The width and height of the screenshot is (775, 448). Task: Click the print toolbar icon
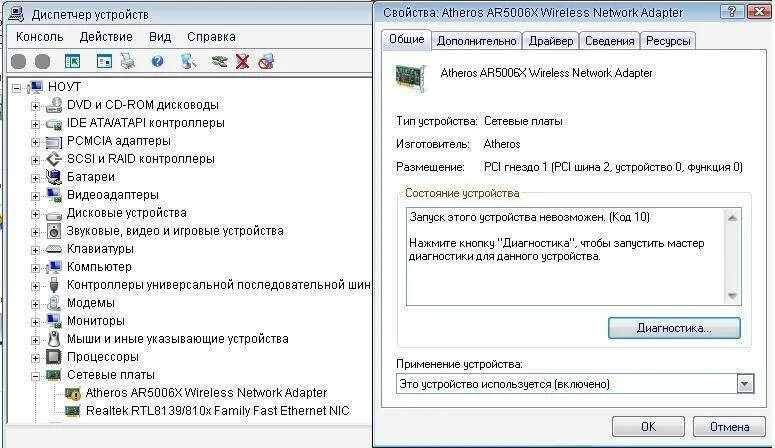[x=128, y=61]
